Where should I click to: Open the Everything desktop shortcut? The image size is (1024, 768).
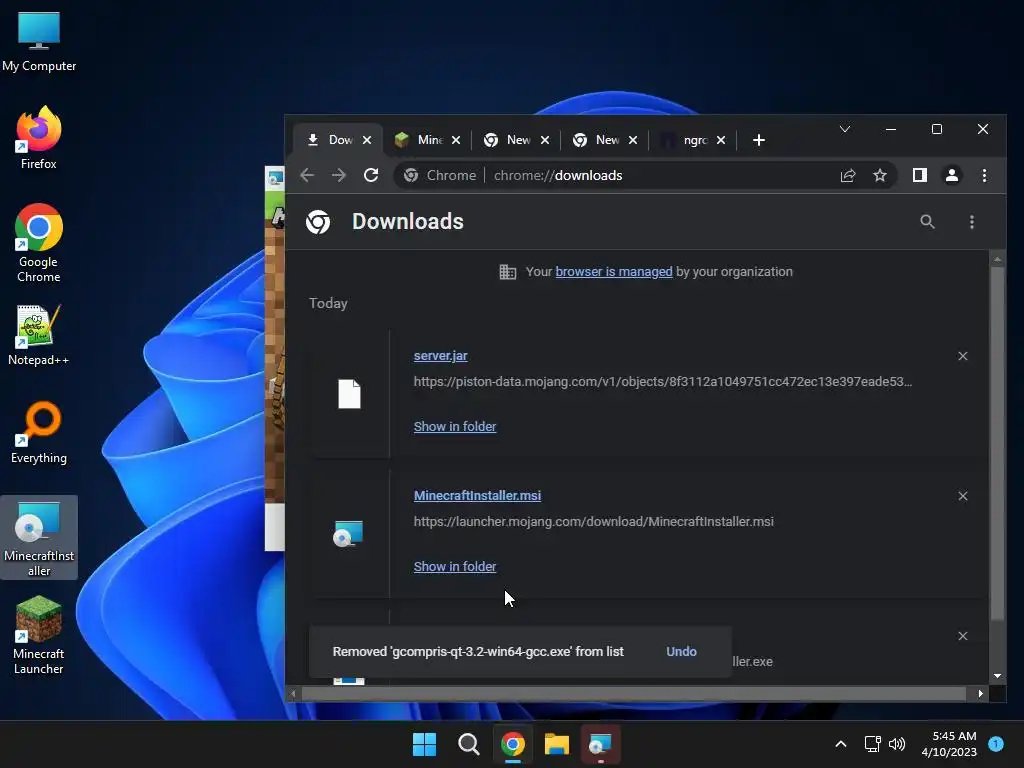39,432
